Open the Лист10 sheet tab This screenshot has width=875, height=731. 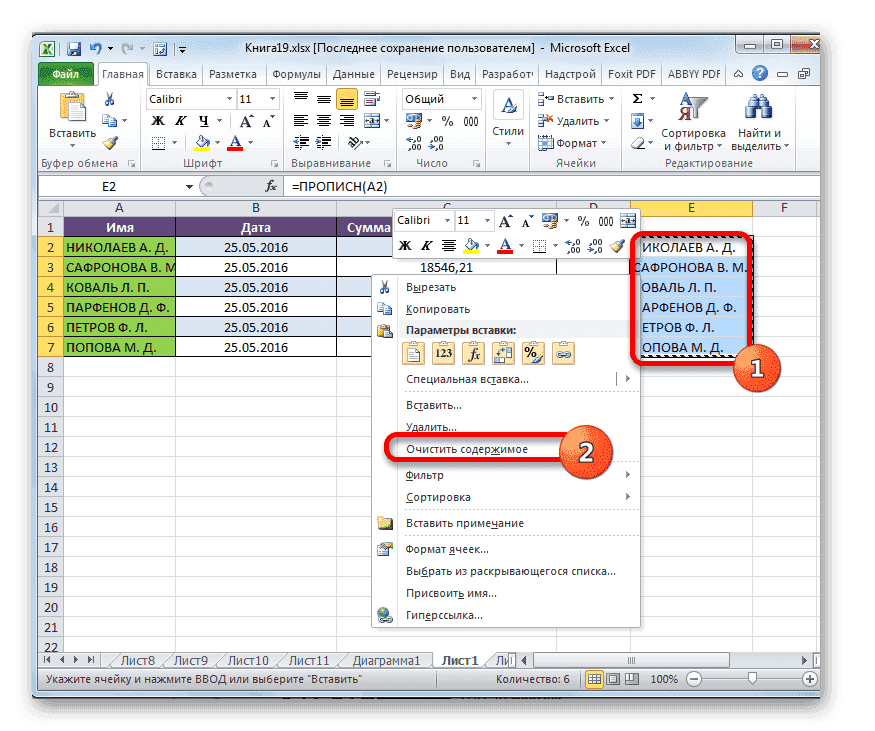[x=246, y=660]
